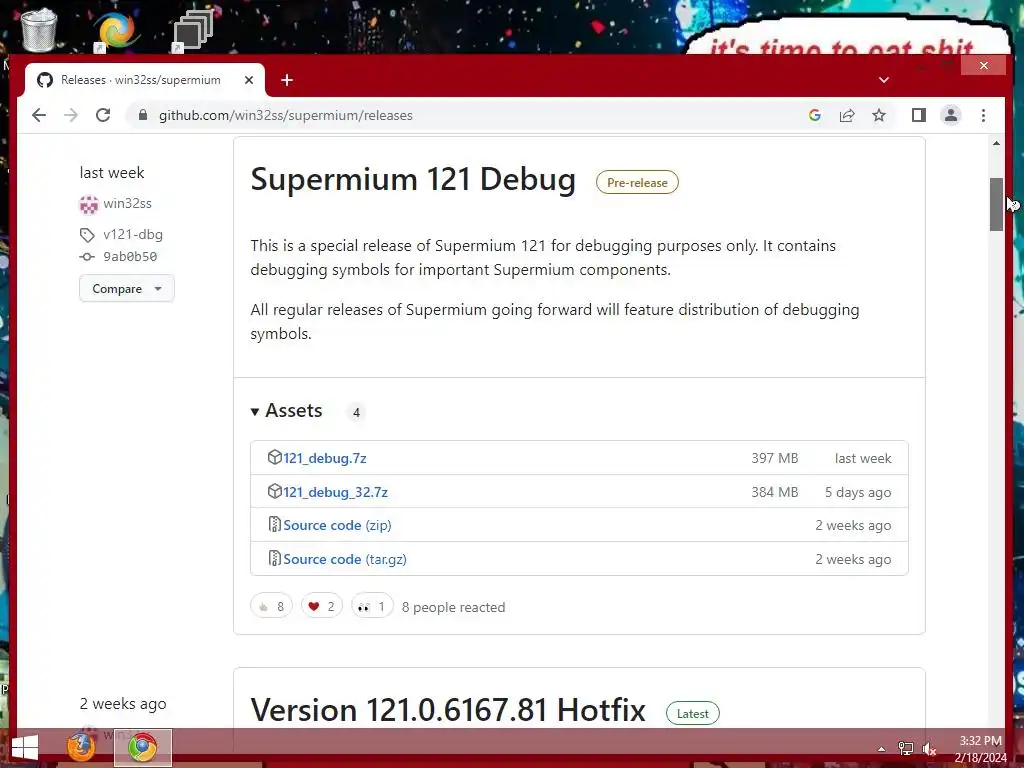Open the v121-dbg tag link

click(133, 234)
